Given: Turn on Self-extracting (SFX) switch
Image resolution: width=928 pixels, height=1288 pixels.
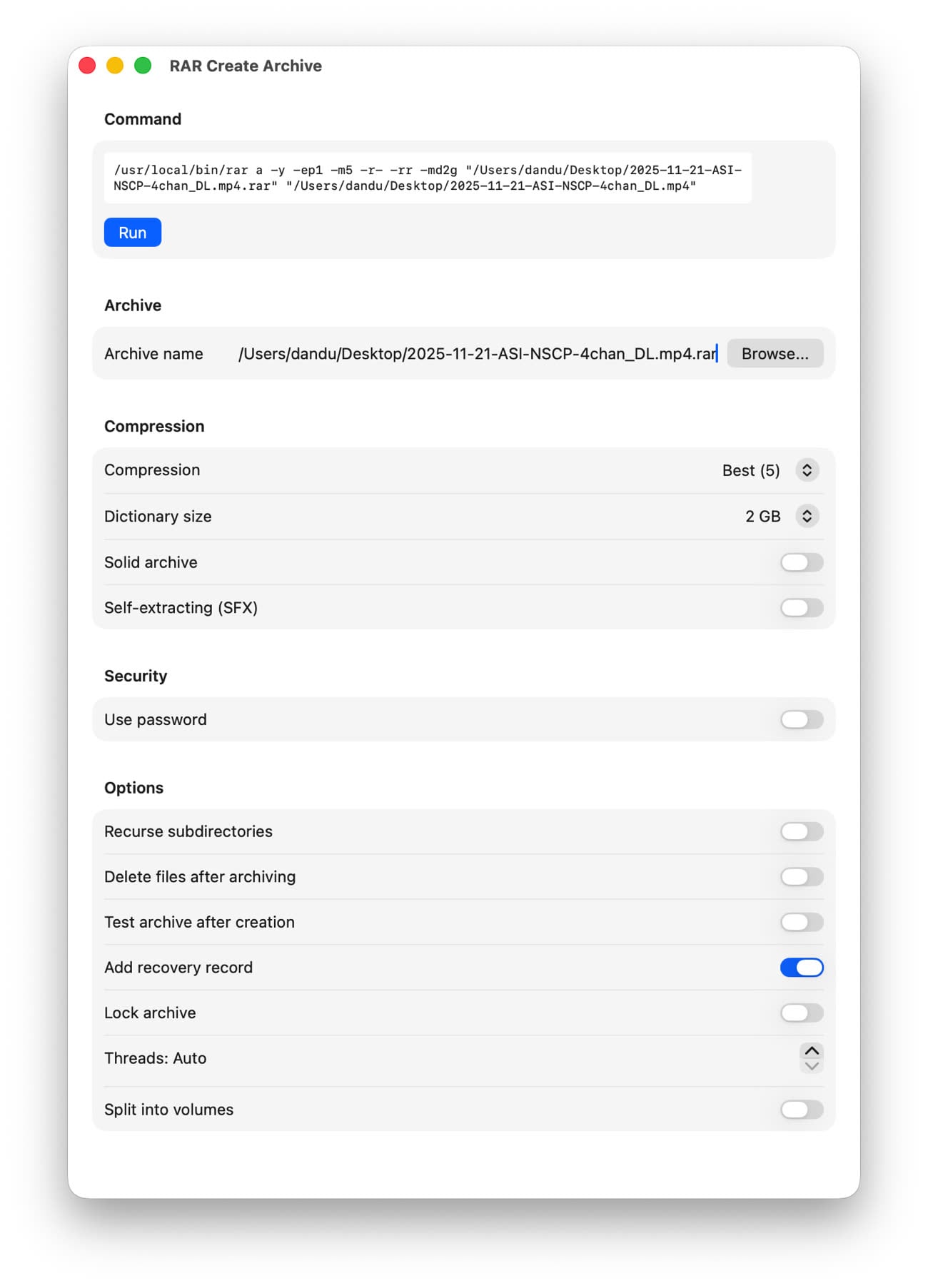Looking at the screenshot, I should pos(801,608).
